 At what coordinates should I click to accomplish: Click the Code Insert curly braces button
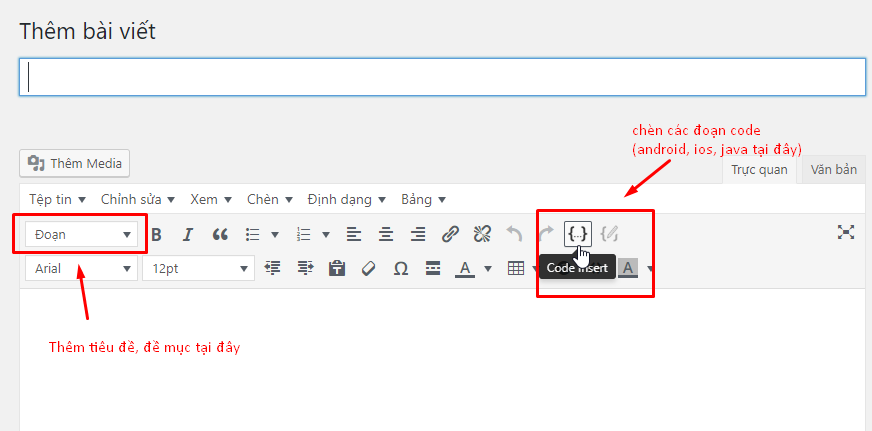pyautogui.click(x=578, y=234)
